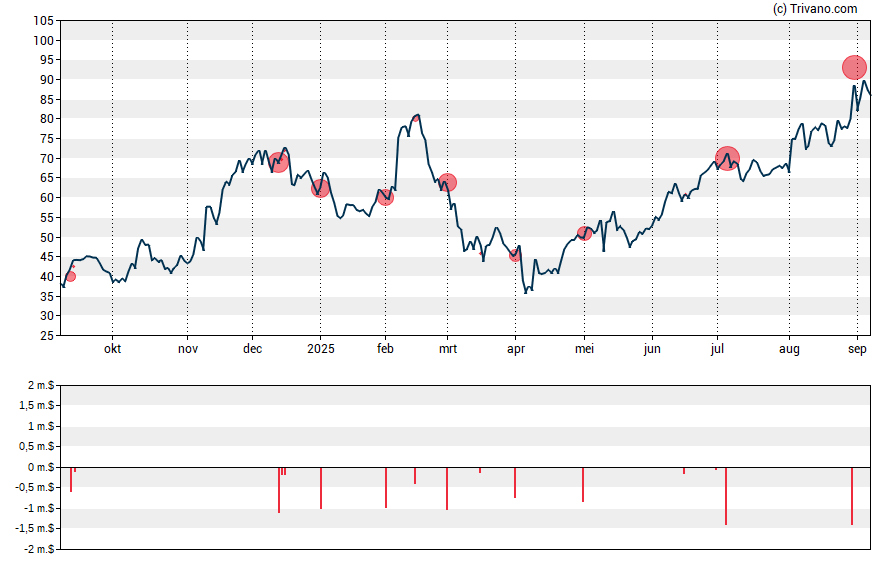Click the red circle marker at mrt
This screenshot has height=565, width=888.
point(447,182)
